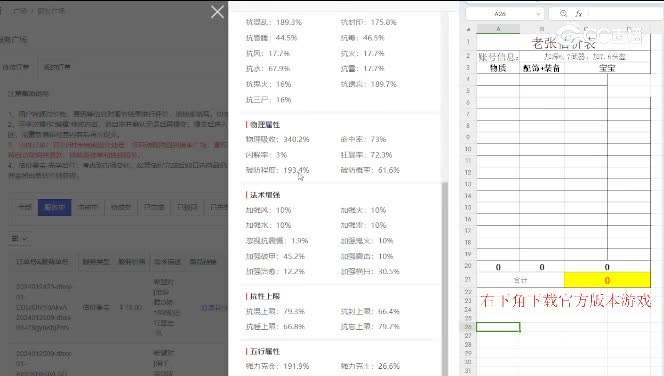The width and height of the screenshot is (664, 376).
Task: Close the attribute detail popup with the X
Action: pyautogui.click(x=217, y=12)
